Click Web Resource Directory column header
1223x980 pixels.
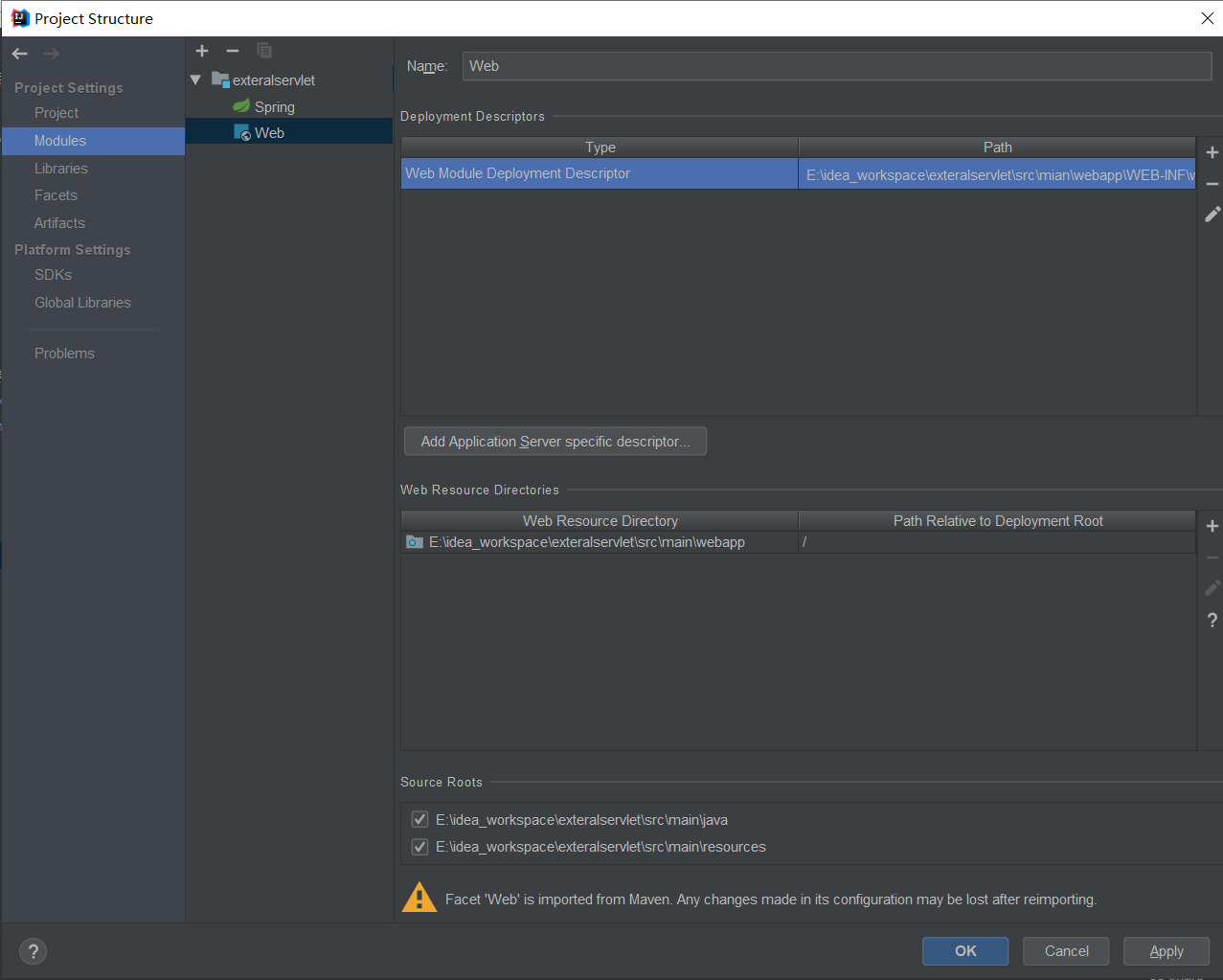pyautogui.click(x=600, y=521)
